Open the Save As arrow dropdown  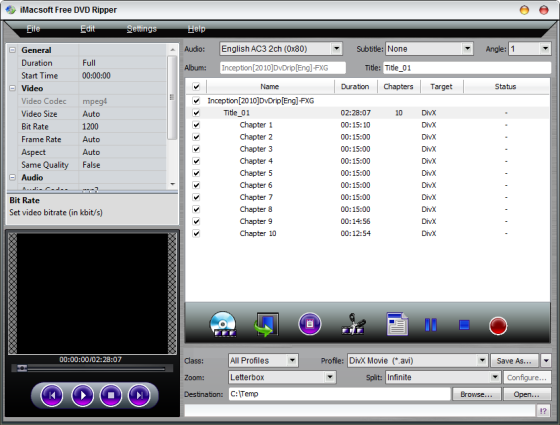click(x=546, y=361)
